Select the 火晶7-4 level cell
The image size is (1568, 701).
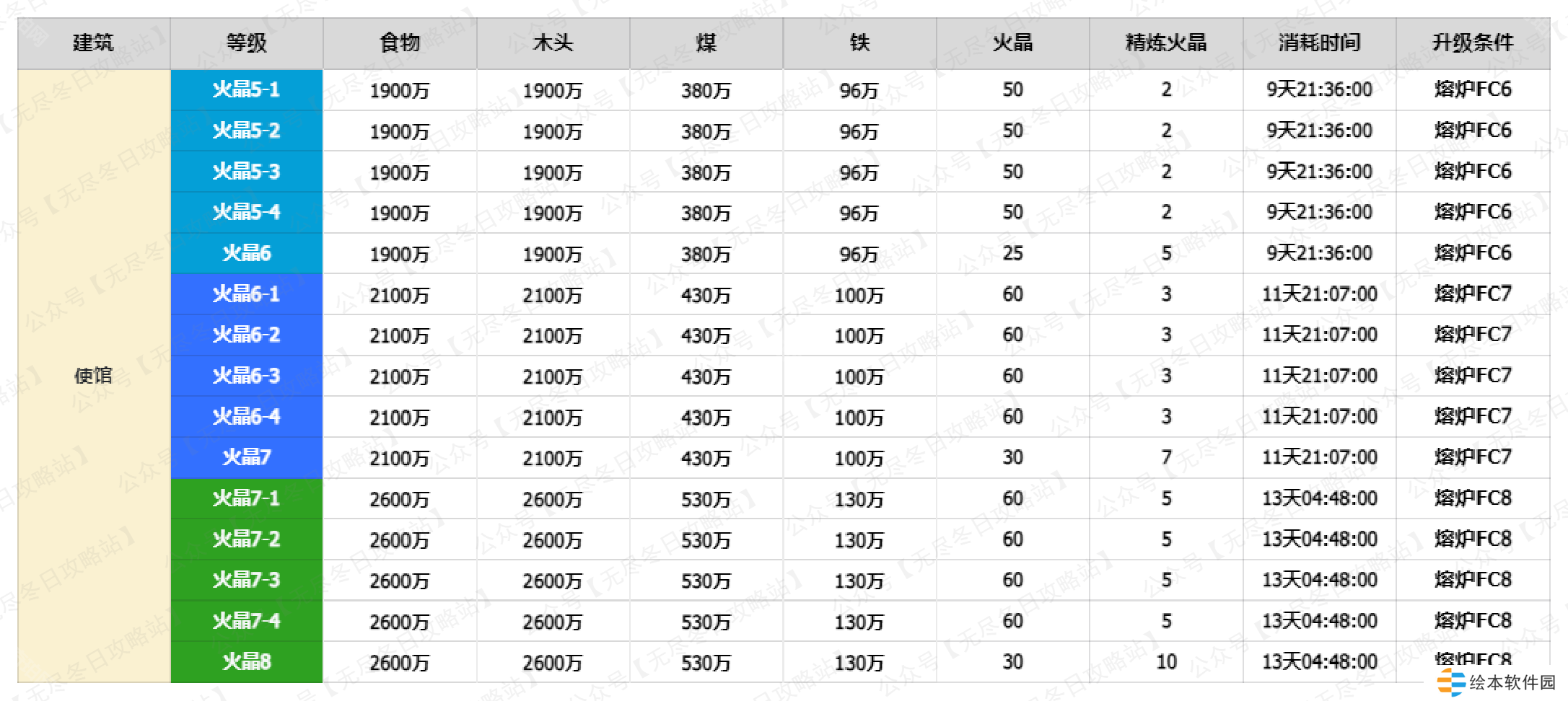pos(247,621)
